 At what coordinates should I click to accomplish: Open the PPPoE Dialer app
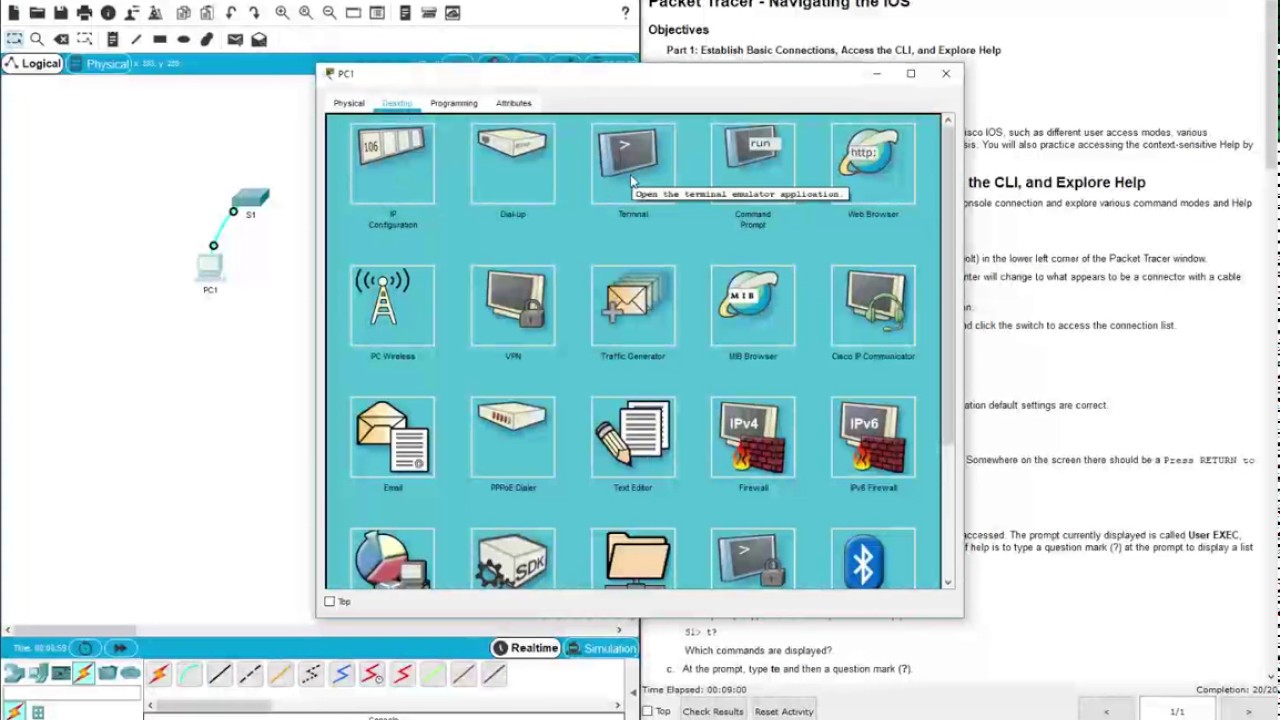click(x=513, y=438)
